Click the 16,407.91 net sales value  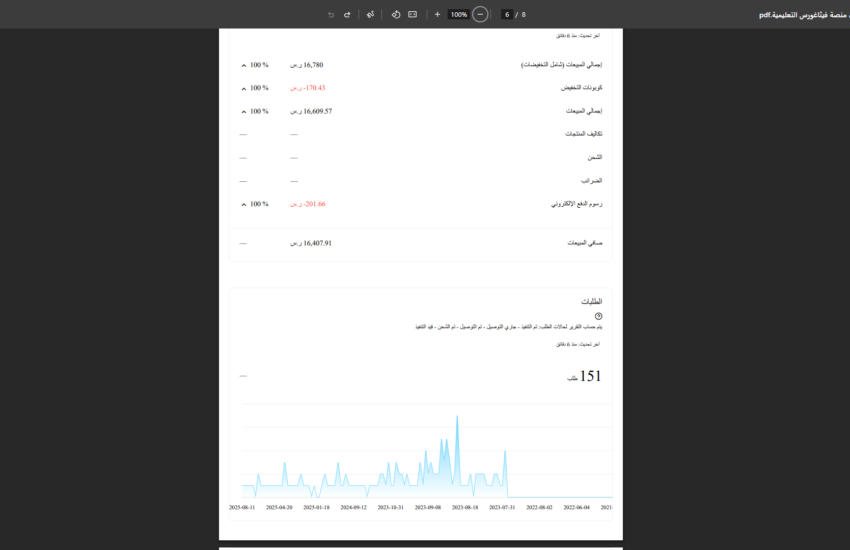[317, 243]
